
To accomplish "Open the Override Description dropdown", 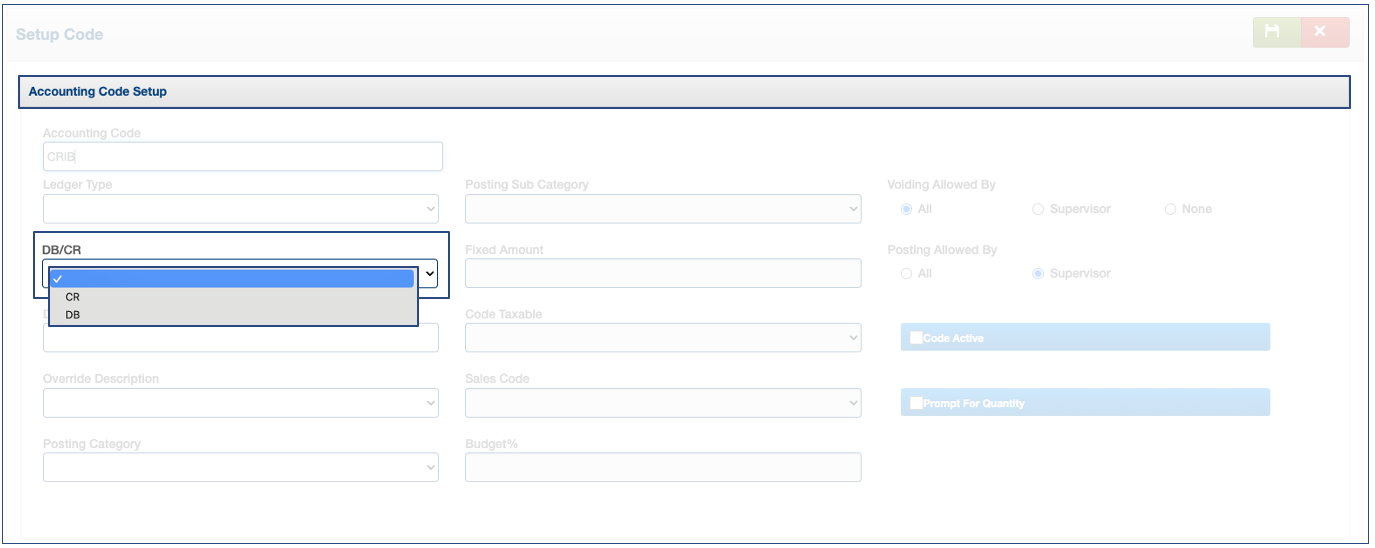I will coord(240,403).
